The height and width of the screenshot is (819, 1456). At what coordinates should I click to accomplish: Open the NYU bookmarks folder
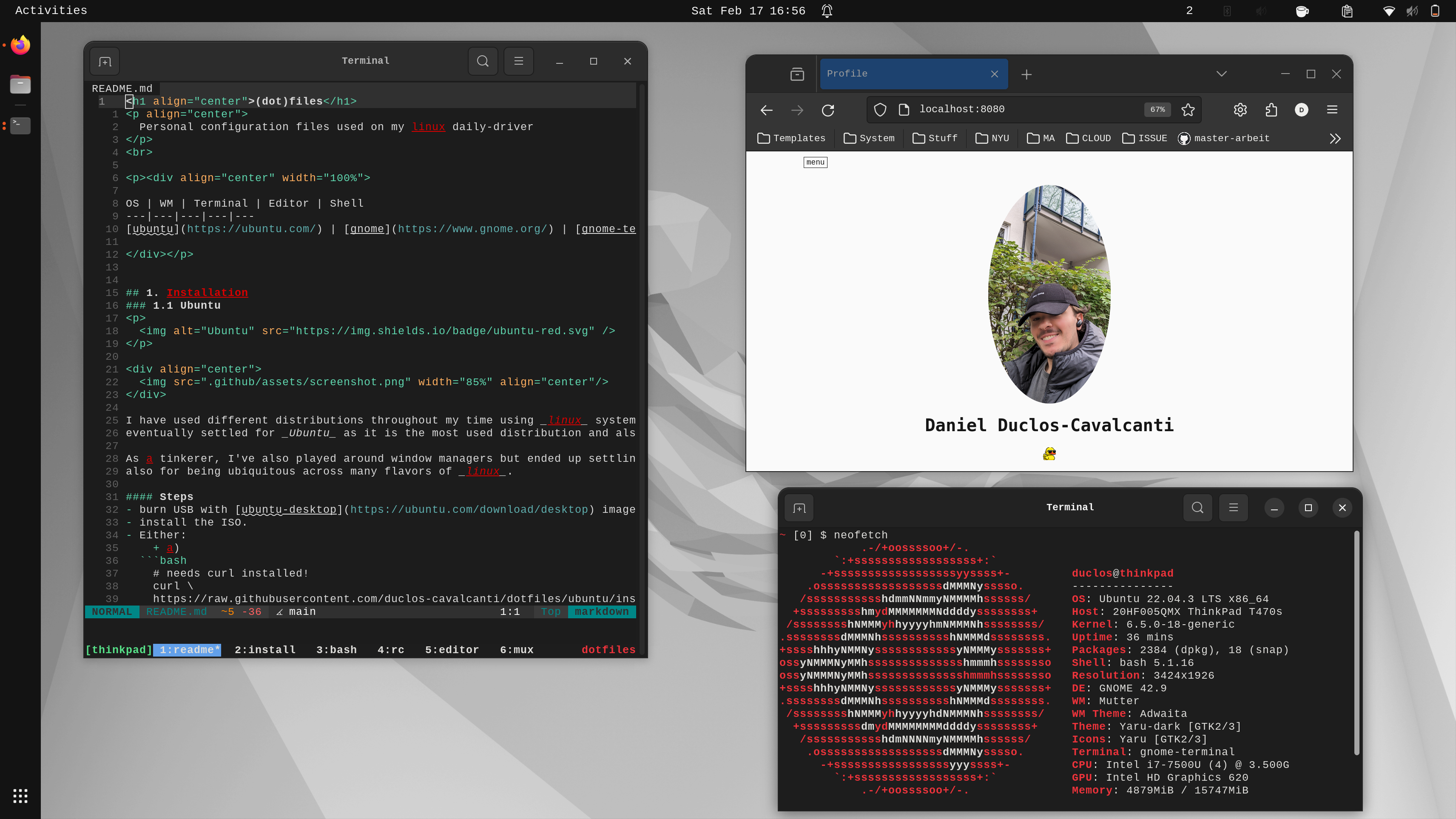[992, 139]
